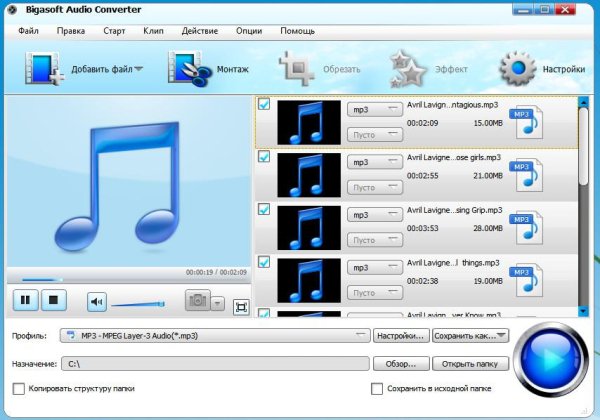600x420 pixels.
Task: Open format mp3 dropdown for ntagious.mp3
Action: [375, 109]
